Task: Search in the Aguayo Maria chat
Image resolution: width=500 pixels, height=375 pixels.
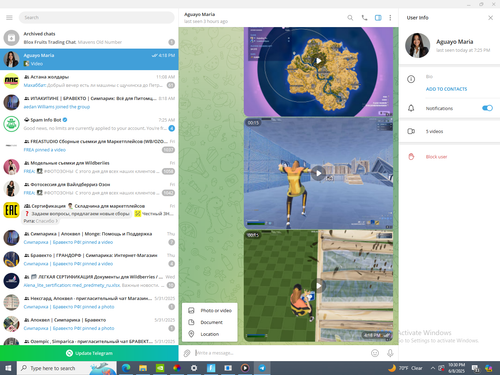Action: tap(350, 18)
